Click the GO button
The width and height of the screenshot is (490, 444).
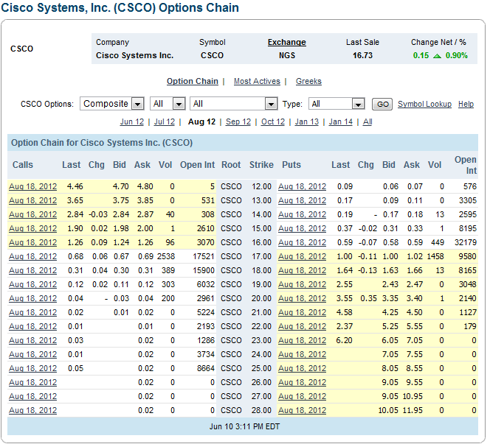[382, 104]
